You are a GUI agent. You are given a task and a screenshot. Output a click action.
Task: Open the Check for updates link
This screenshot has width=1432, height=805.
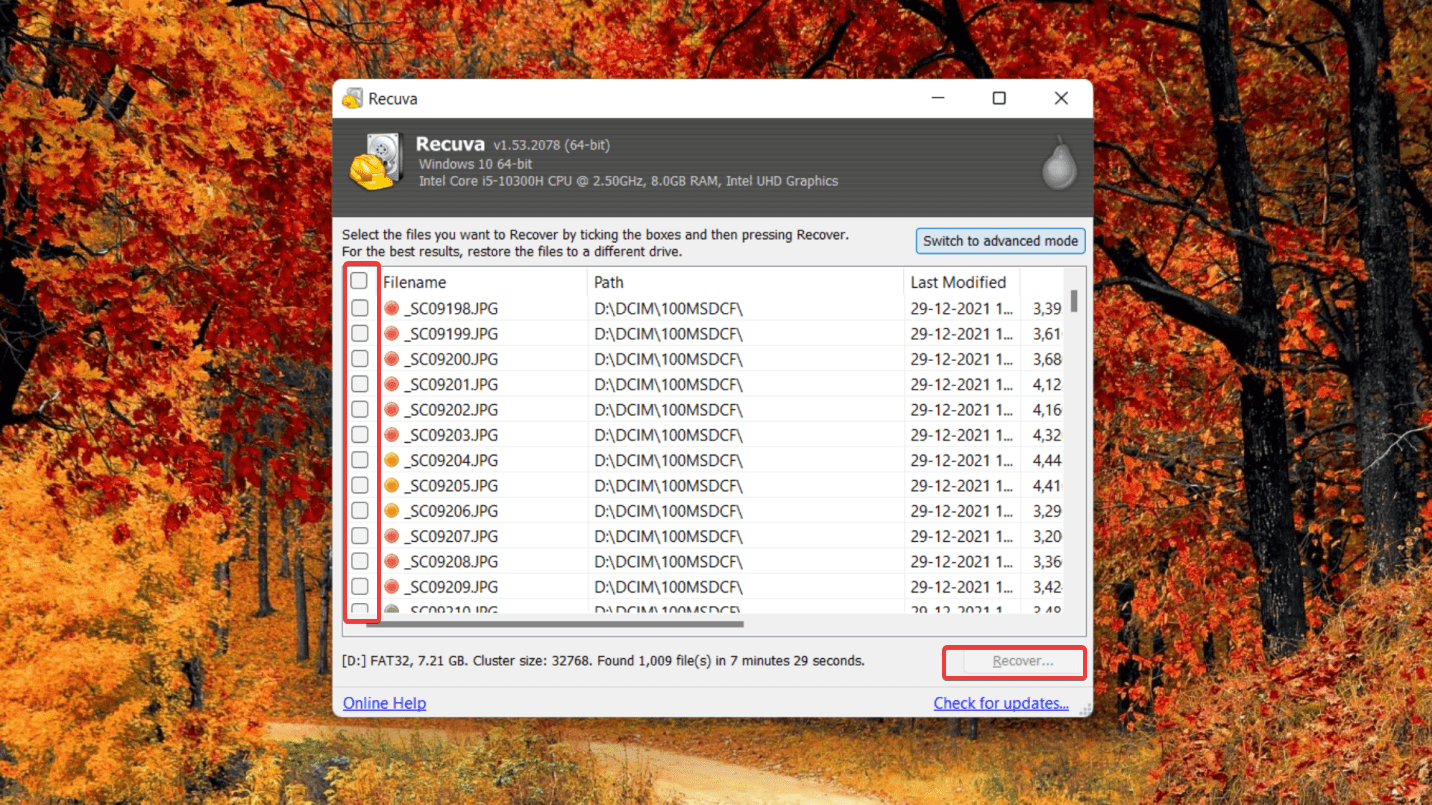pos(1001,703)
